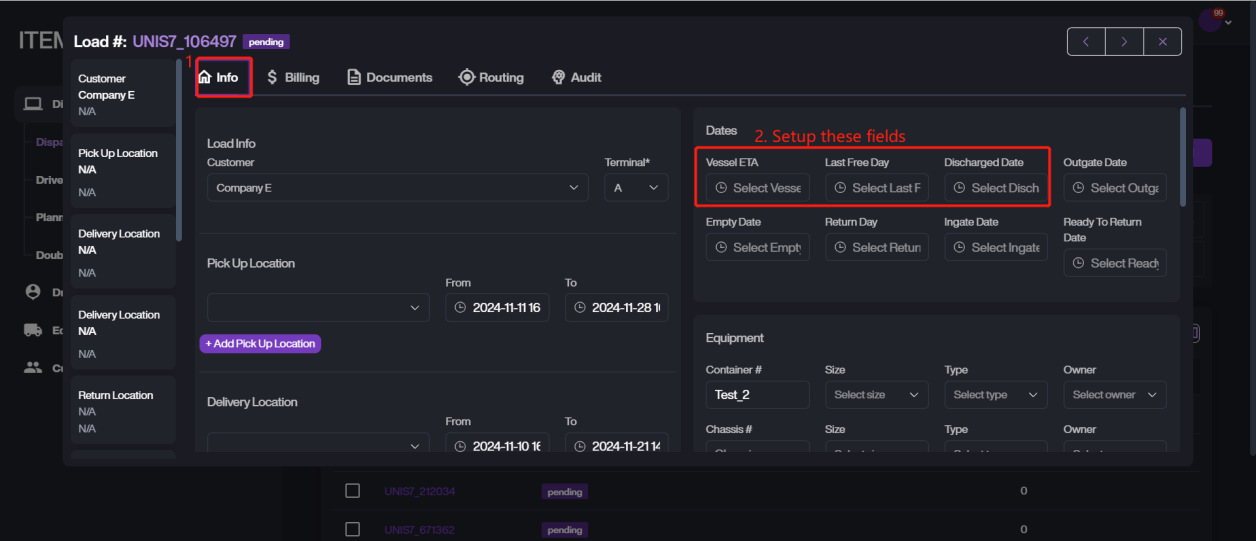Go to previous load with left arrow
The image size is (1256, 541).
click(x=1086, y=42)
